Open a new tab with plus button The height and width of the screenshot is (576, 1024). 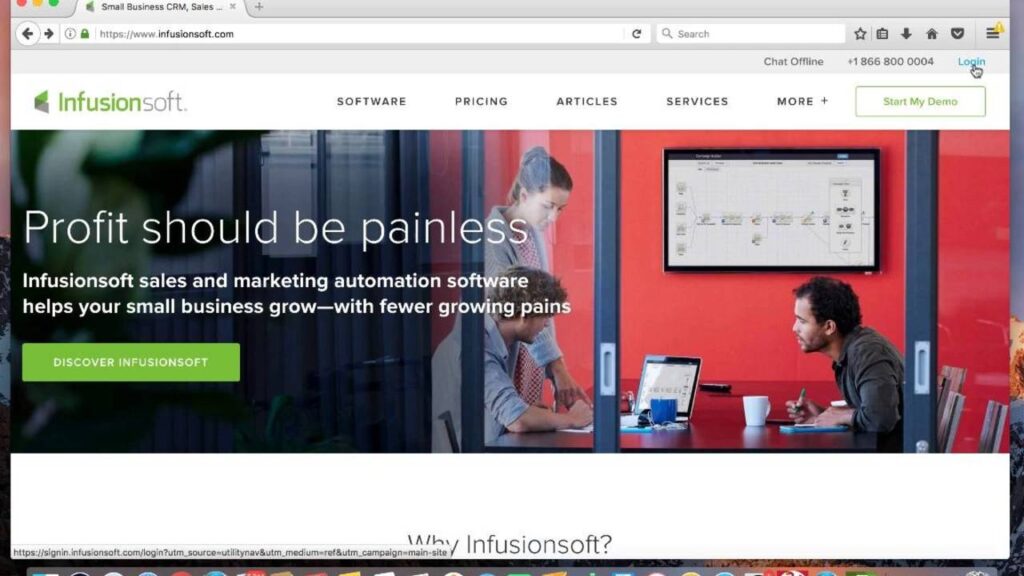[x=259, y=7]
